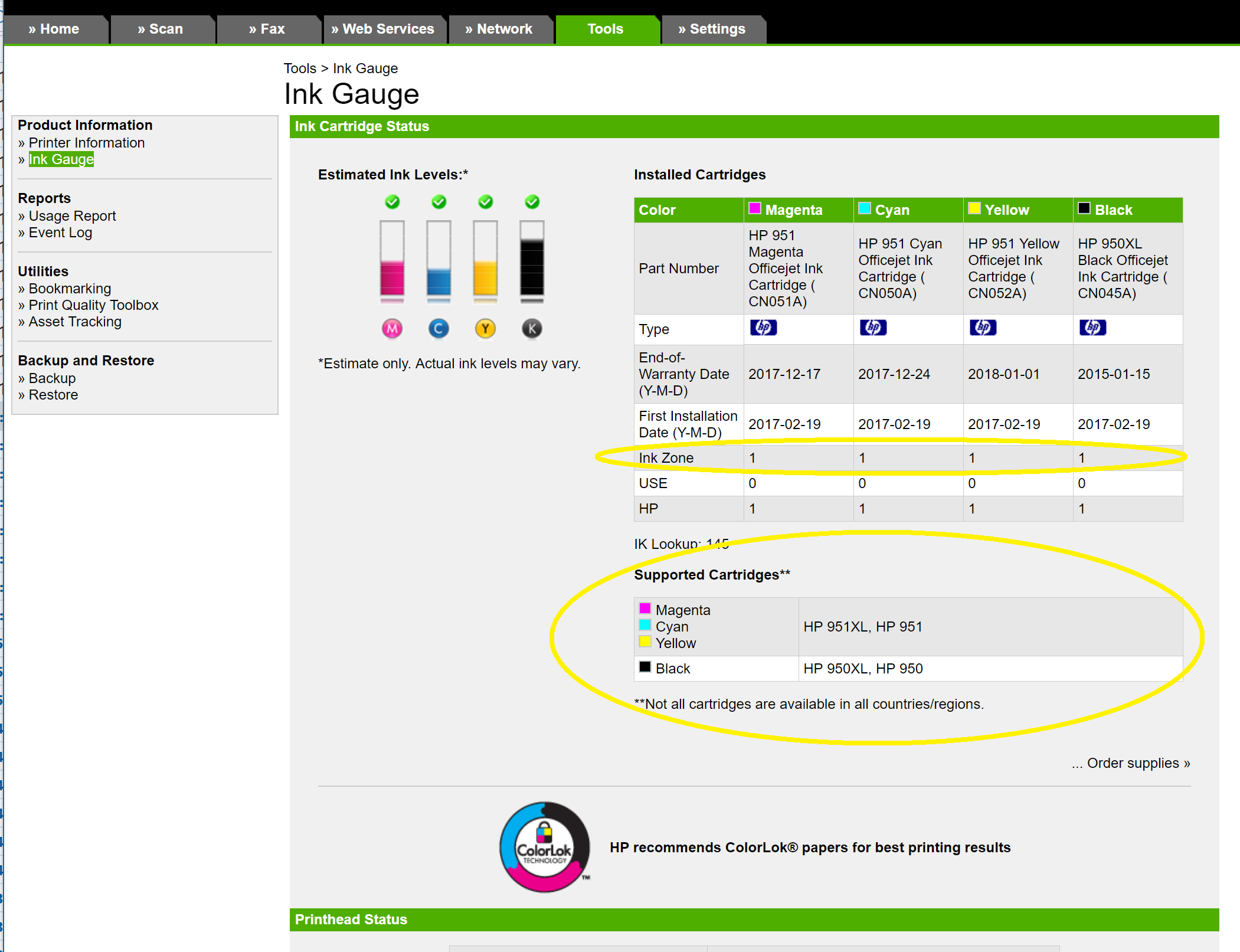Click the HP logo under Magenta type
The height and width of the screenshot is (952, 1240).
point(763,328)
